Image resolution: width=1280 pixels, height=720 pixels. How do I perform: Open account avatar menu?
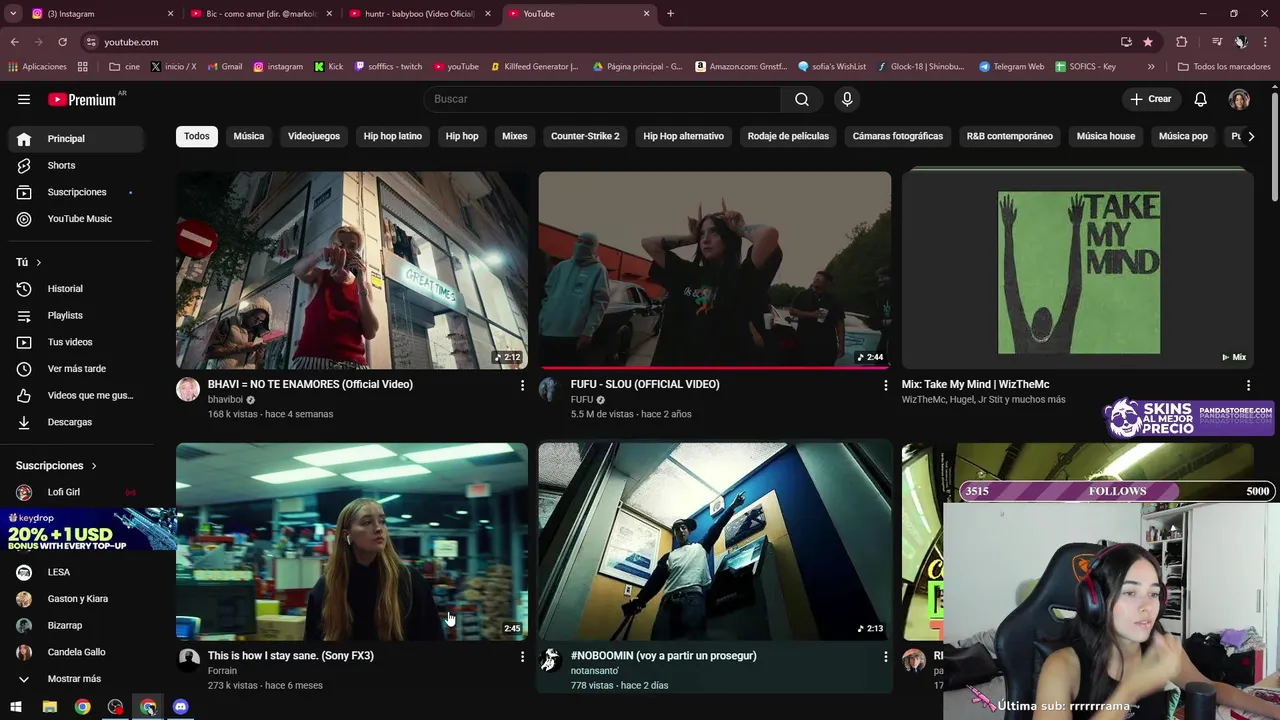point(1239,99)
